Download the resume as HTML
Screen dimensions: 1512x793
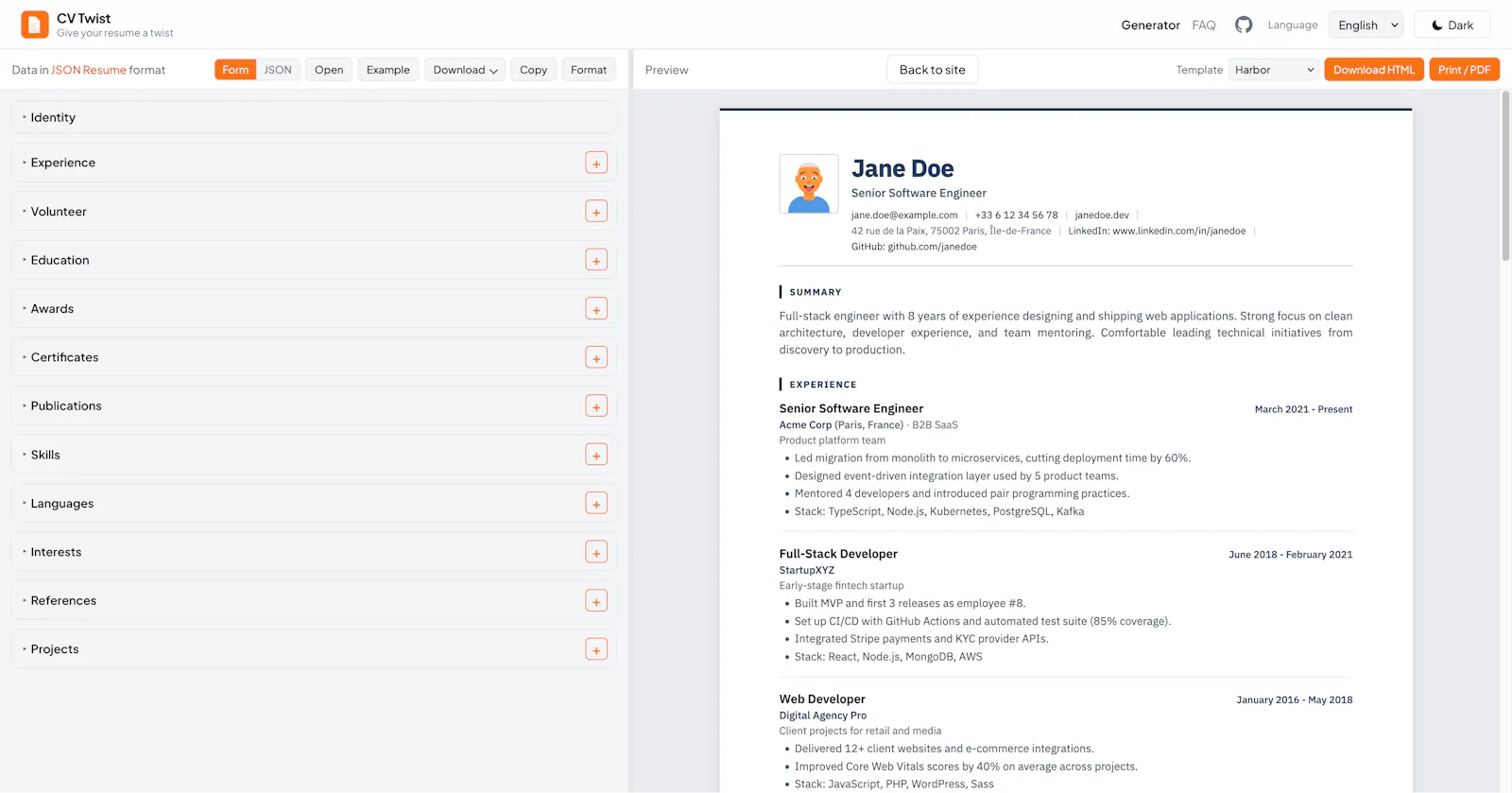click(1374, 69)
